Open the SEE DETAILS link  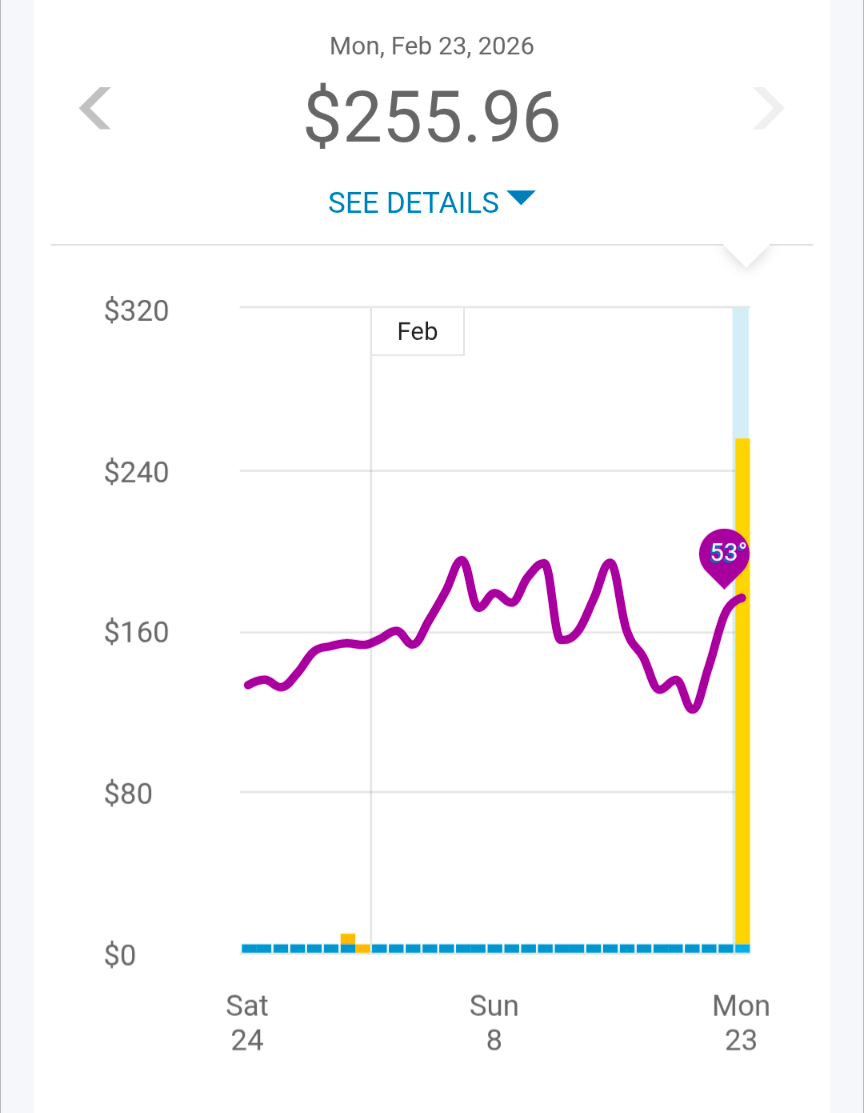[x=414, y=202]
